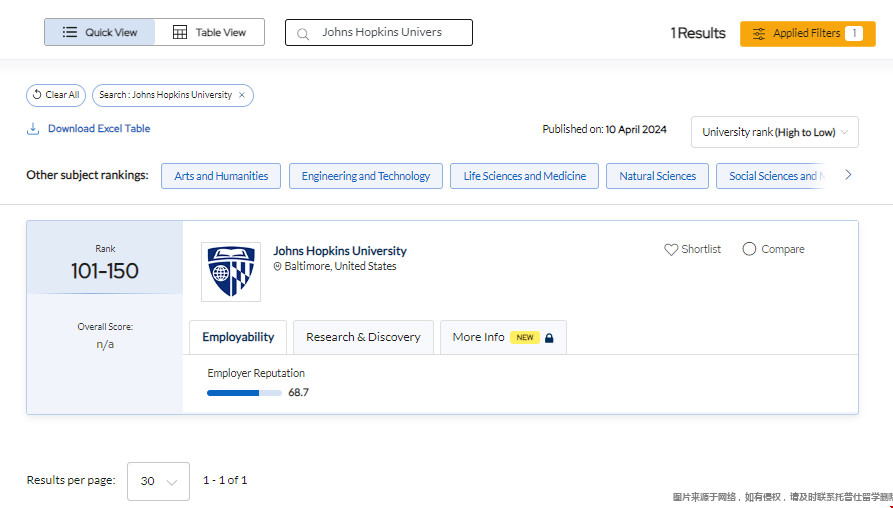The height and width of the screenshot is (508, 893).
Task: Open Engineering and Technology subject ranking
Action: pos(366,176)
